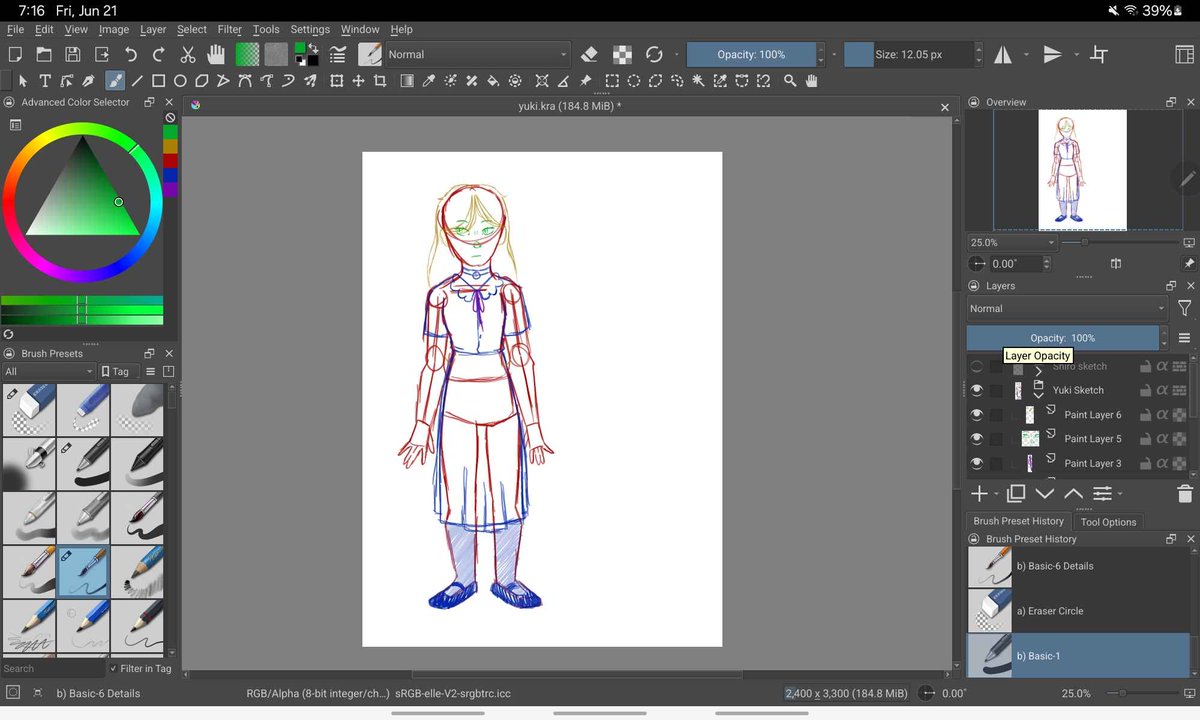
Task: Toggle preserve alpha checker icon
Action: coord(622,55)
